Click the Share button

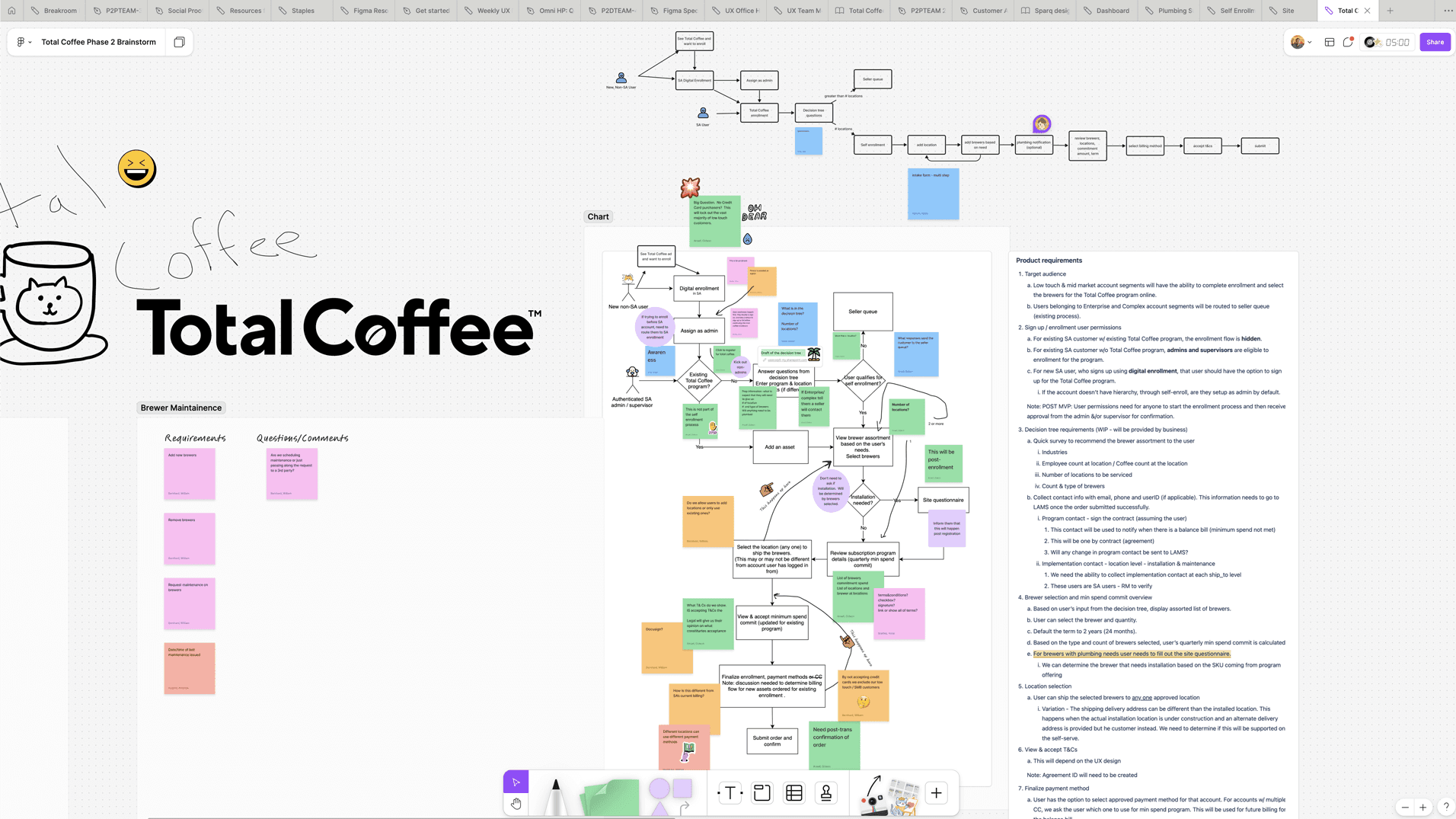(x=1435, y=42)
